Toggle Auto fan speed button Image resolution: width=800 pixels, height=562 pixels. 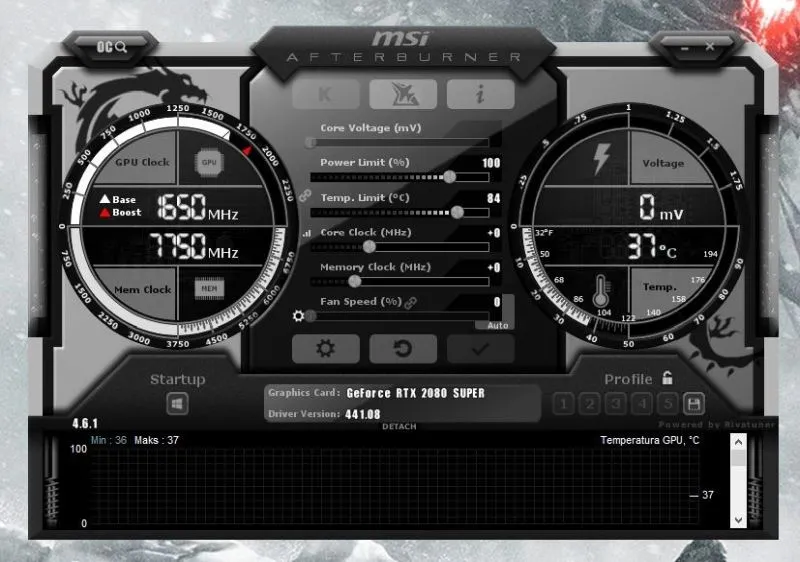[498, 325]
